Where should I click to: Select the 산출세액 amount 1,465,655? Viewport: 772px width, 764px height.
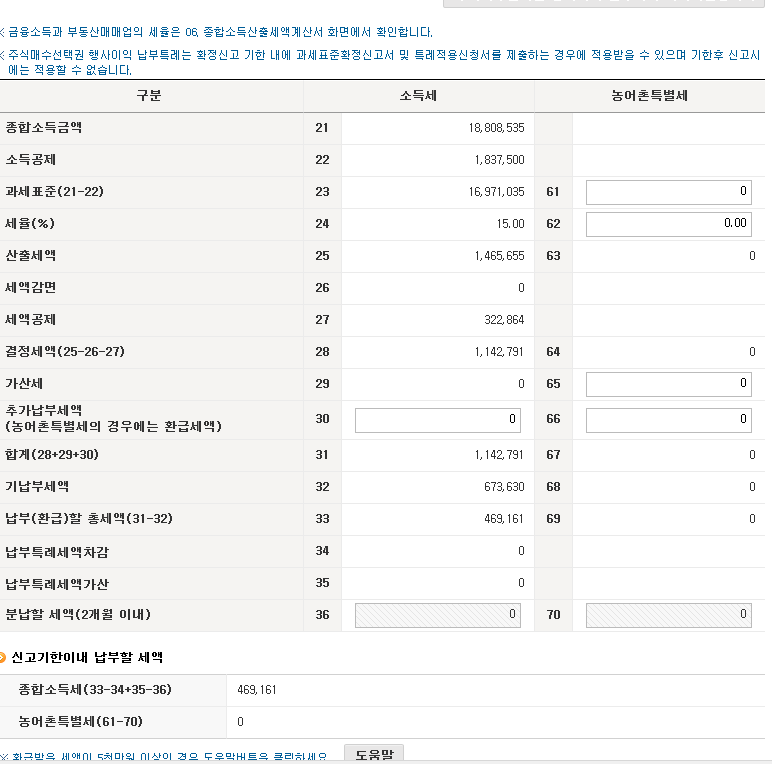click(499, 256)
